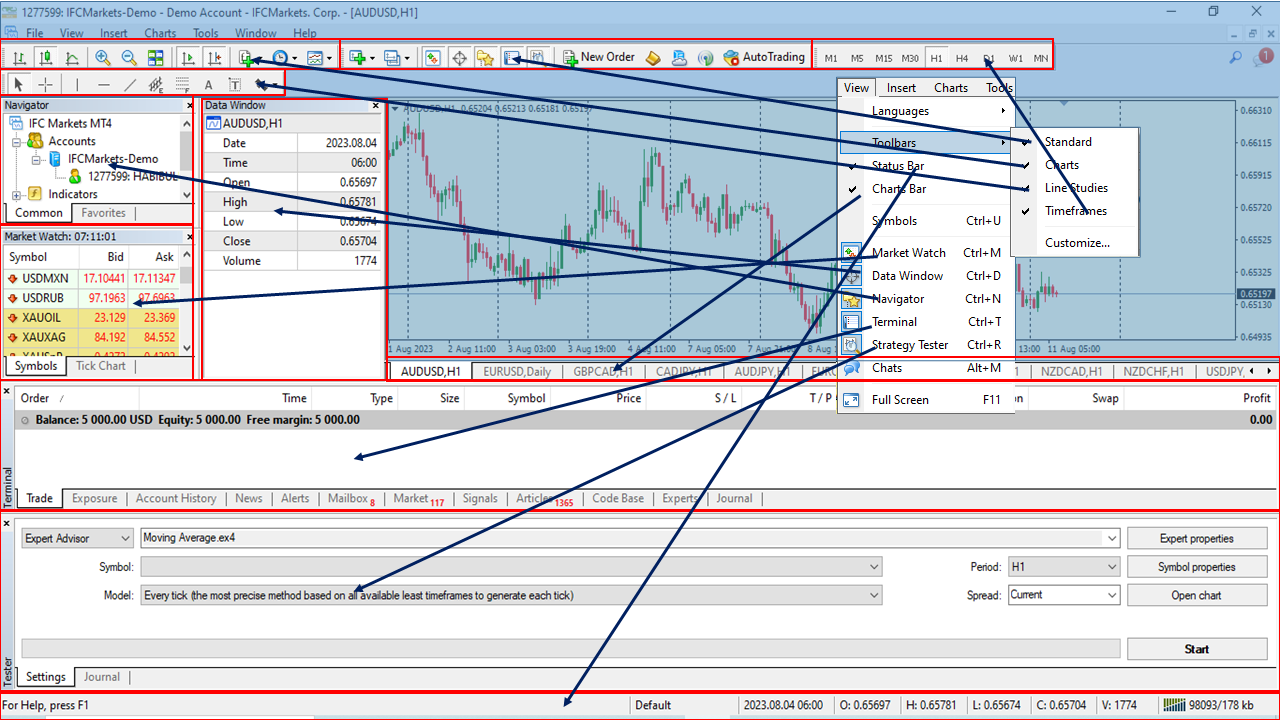Switch to the EURUSD,Daily chart tab

coord(517,371)
